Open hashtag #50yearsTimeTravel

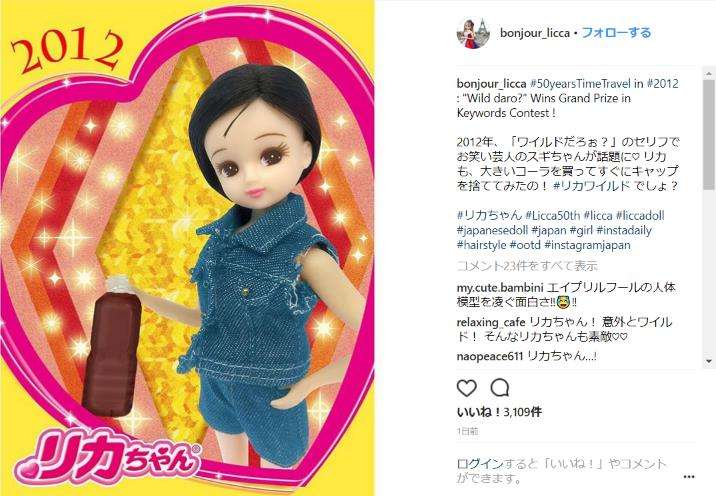(x=580, y=84)
